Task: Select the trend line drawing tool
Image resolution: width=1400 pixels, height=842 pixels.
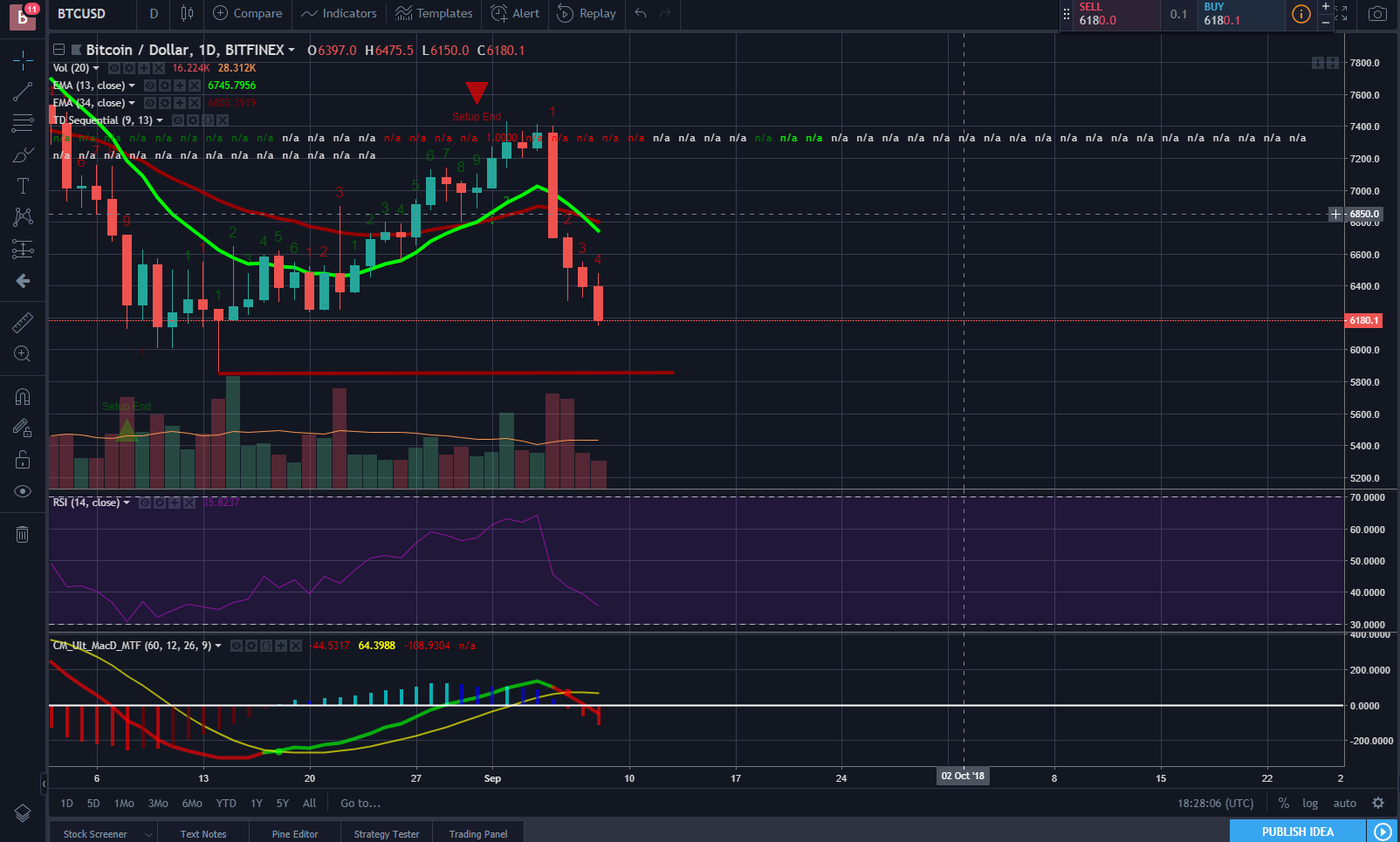Action: pos(23,92)
